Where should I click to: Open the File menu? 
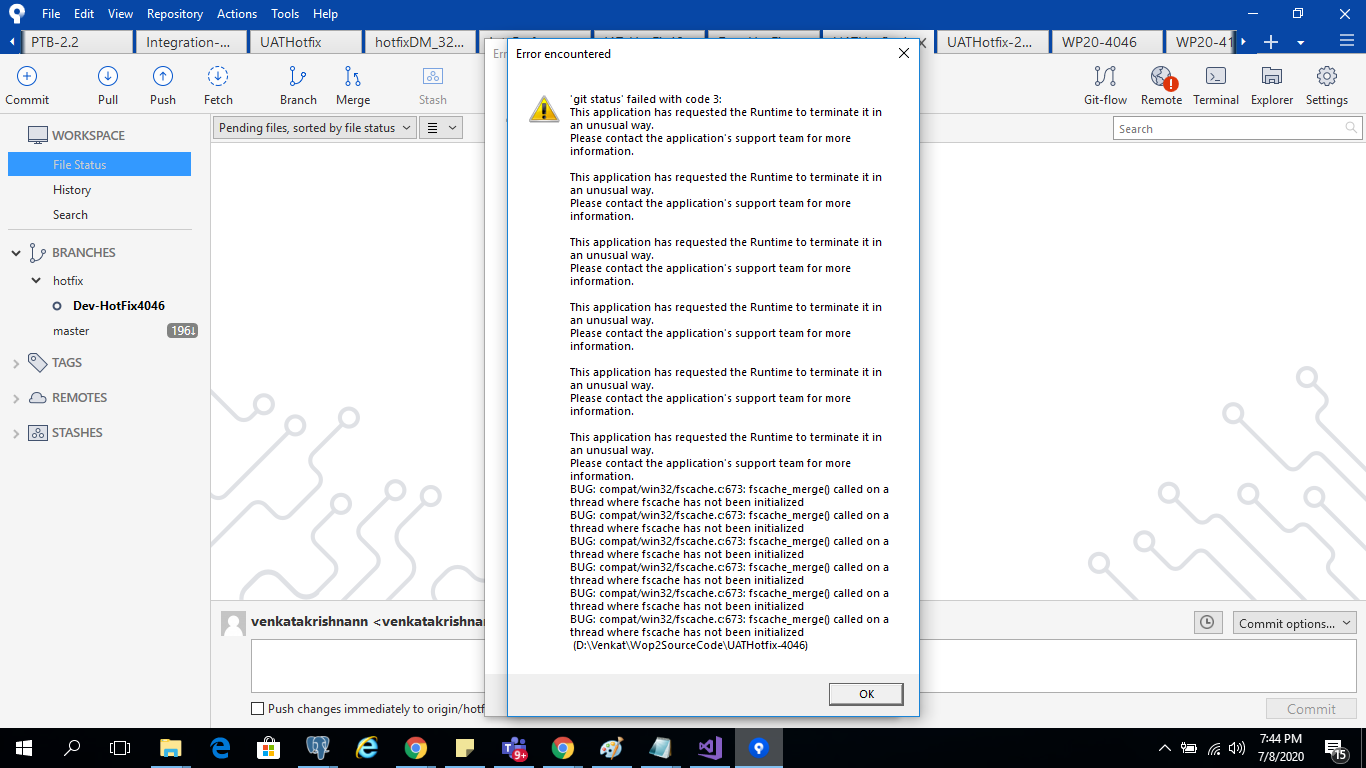[51, 14]
